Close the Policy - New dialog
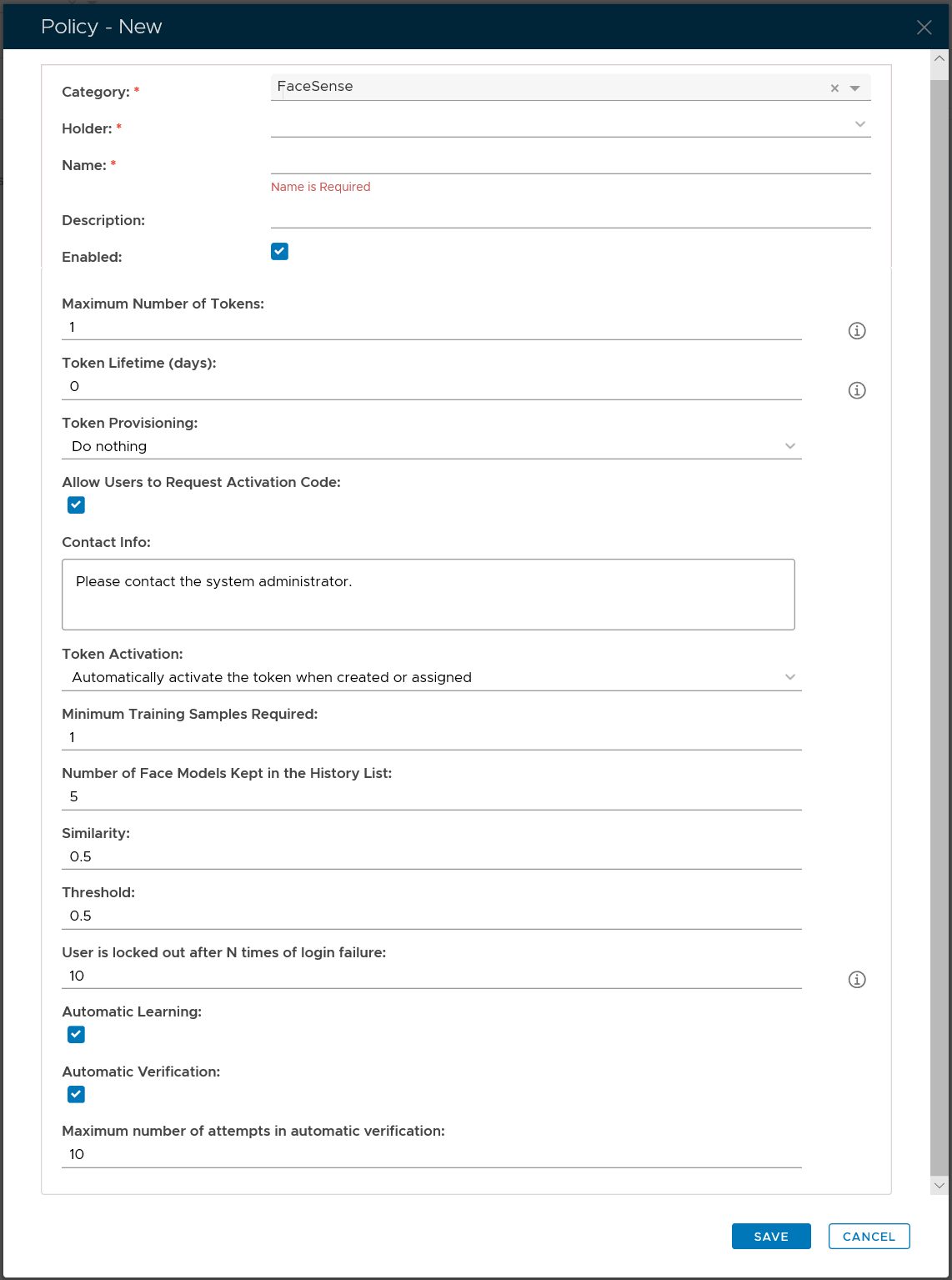 [x=924, y=28]
